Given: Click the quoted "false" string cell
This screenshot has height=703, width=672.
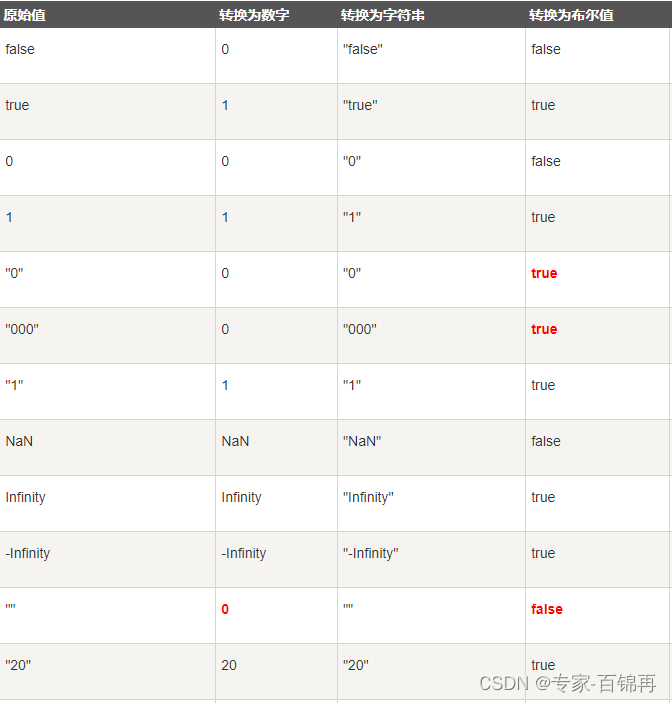Looking at the screenshot, I should [361, 49].
